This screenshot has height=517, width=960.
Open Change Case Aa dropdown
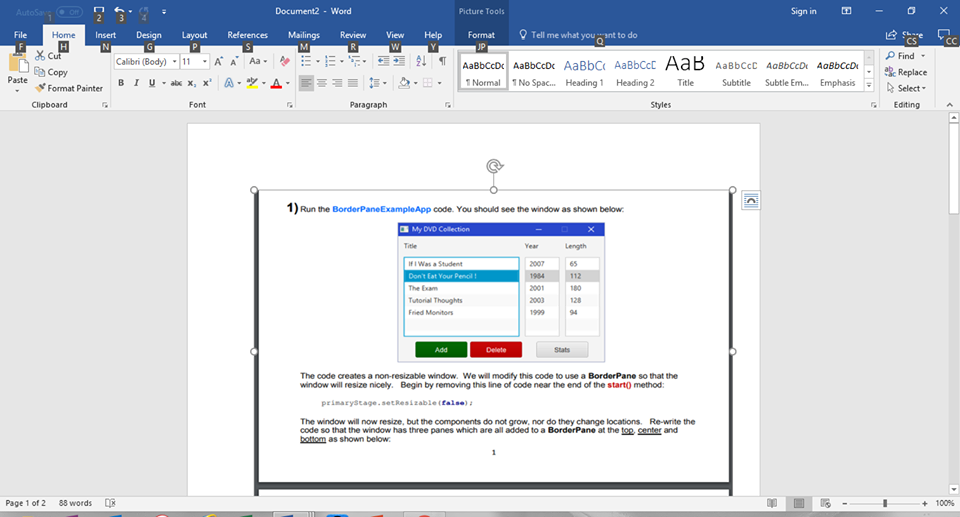click(258, 61)
